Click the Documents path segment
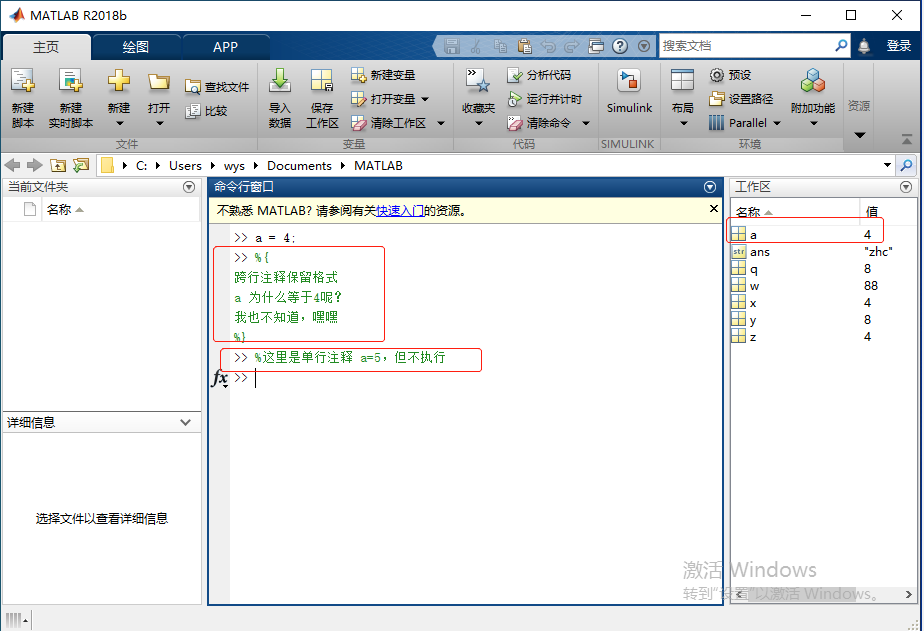The height and width of the screenshot is (631, 924). 299,166
